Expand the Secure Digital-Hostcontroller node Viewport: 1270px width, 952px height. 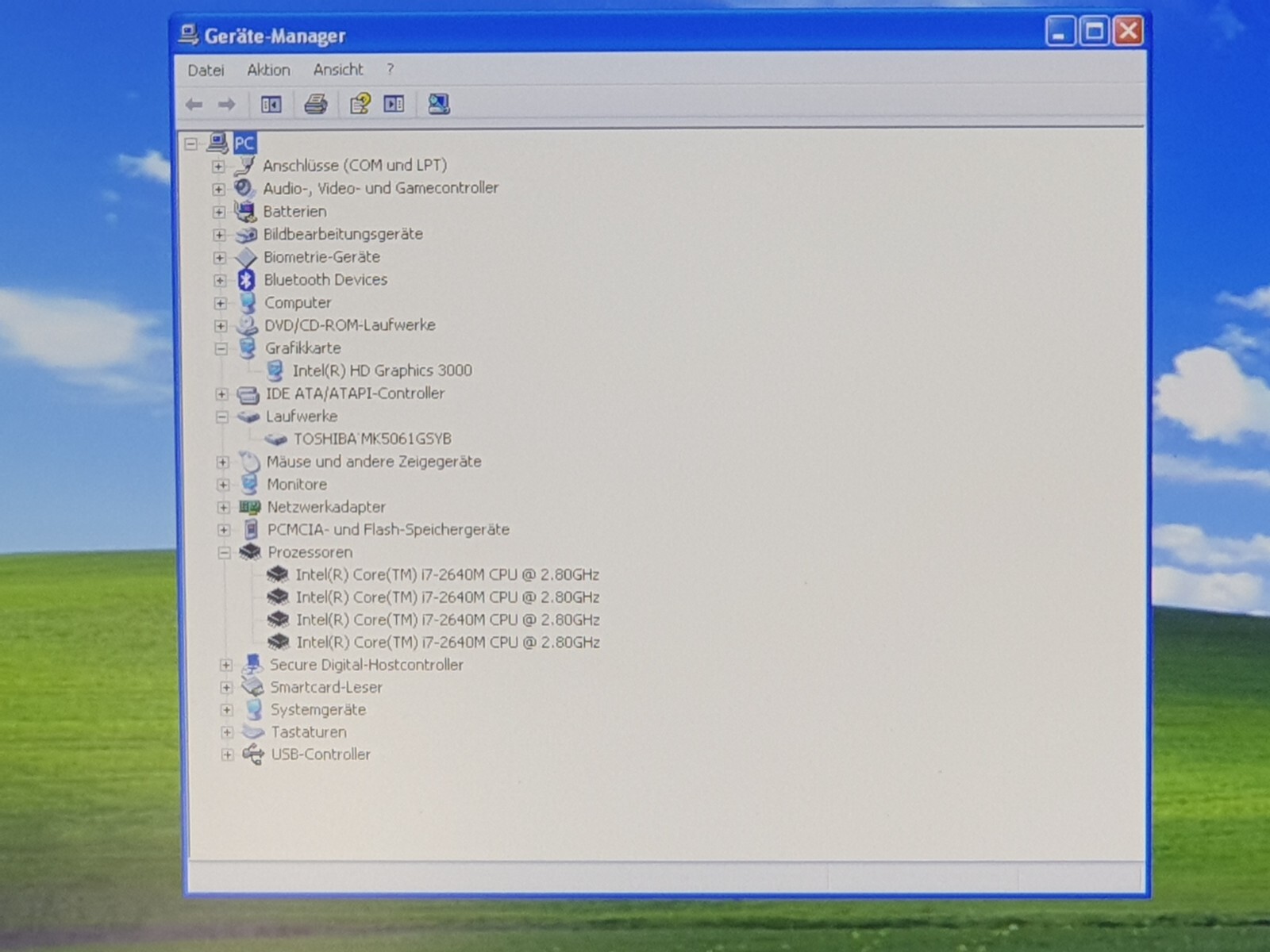click(x=225, y=665)
